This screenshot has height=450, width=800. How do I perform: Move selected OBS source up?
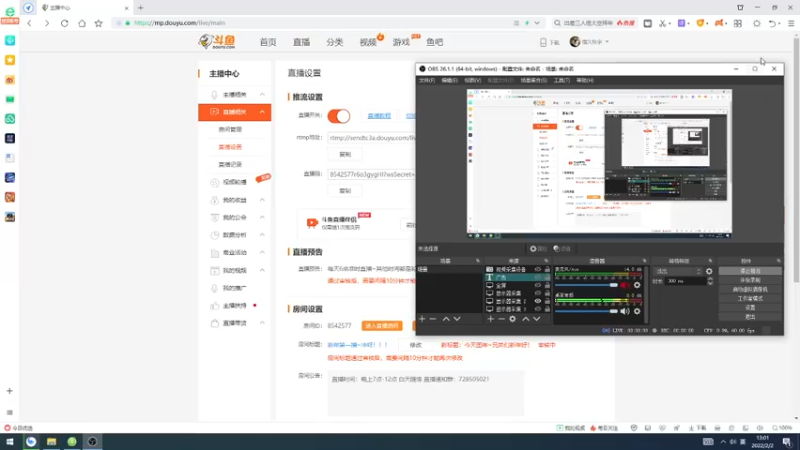pos(526,319)
